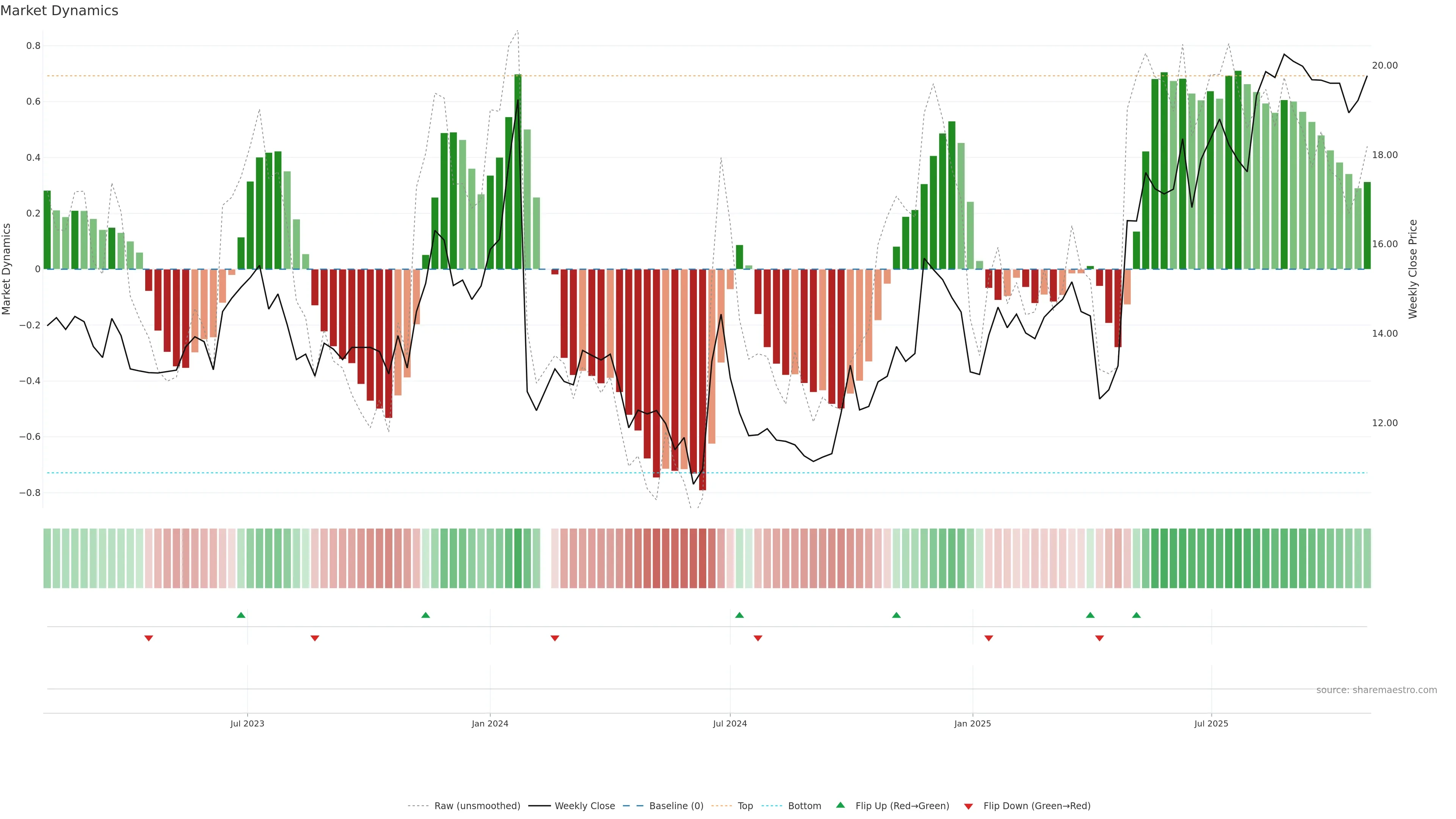This screenshot has width=1456, height=819.
Task: Click the last green flip-up triangle marker
Action: (1136, 615)
